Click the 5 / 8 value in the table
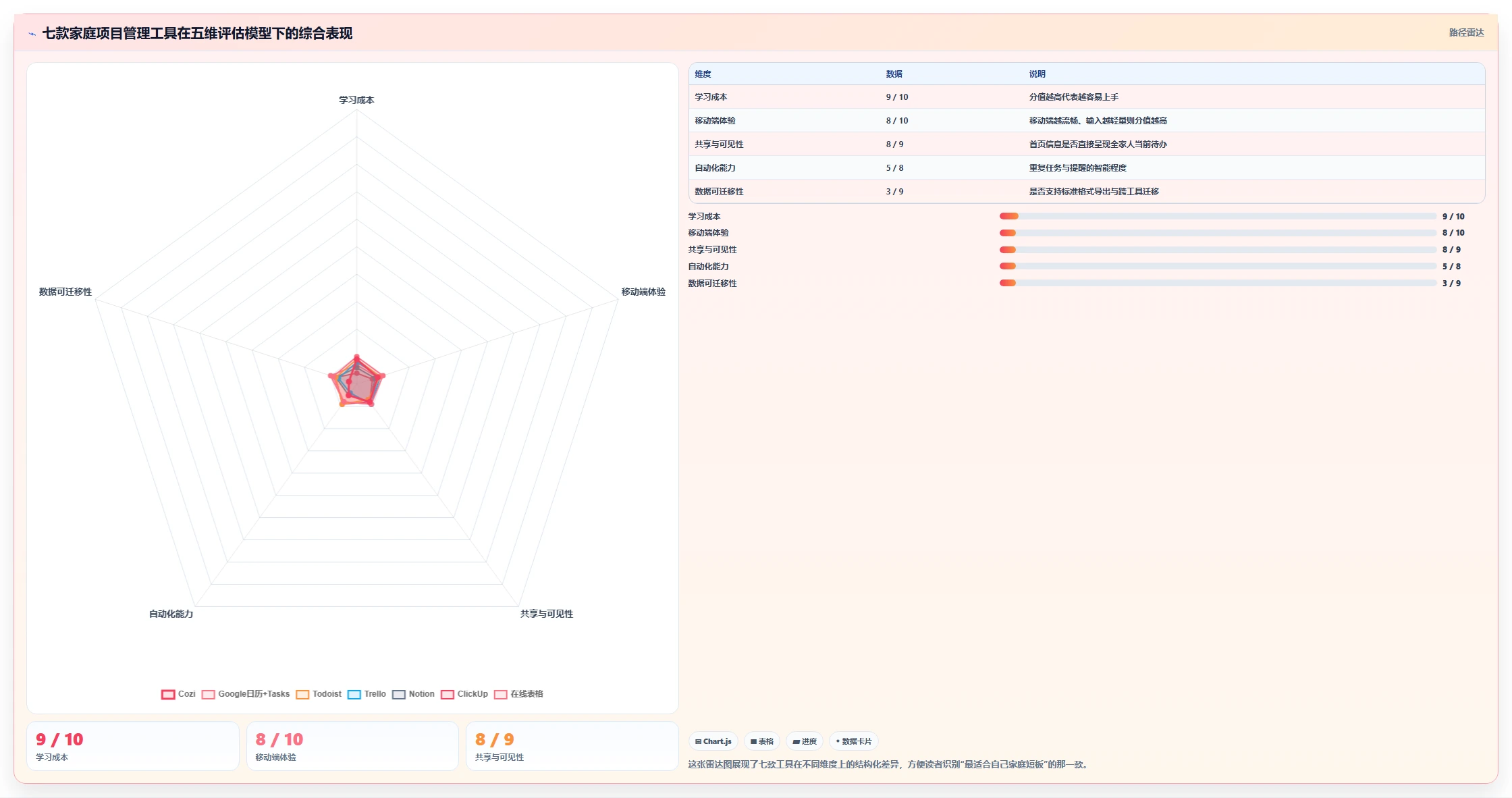The width and height of the screenshot is (1512, 798). [894, 168]
